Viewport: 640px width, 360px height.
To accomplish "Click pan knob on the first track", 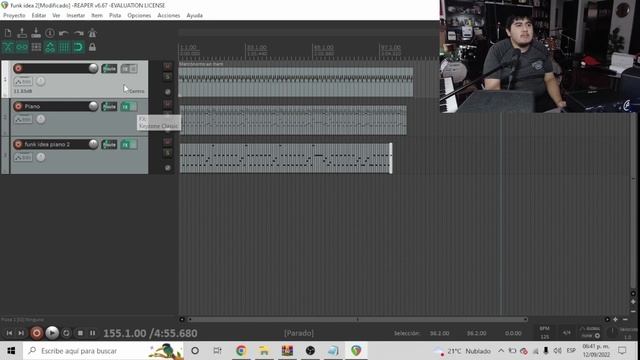I will tap(40, 81).
